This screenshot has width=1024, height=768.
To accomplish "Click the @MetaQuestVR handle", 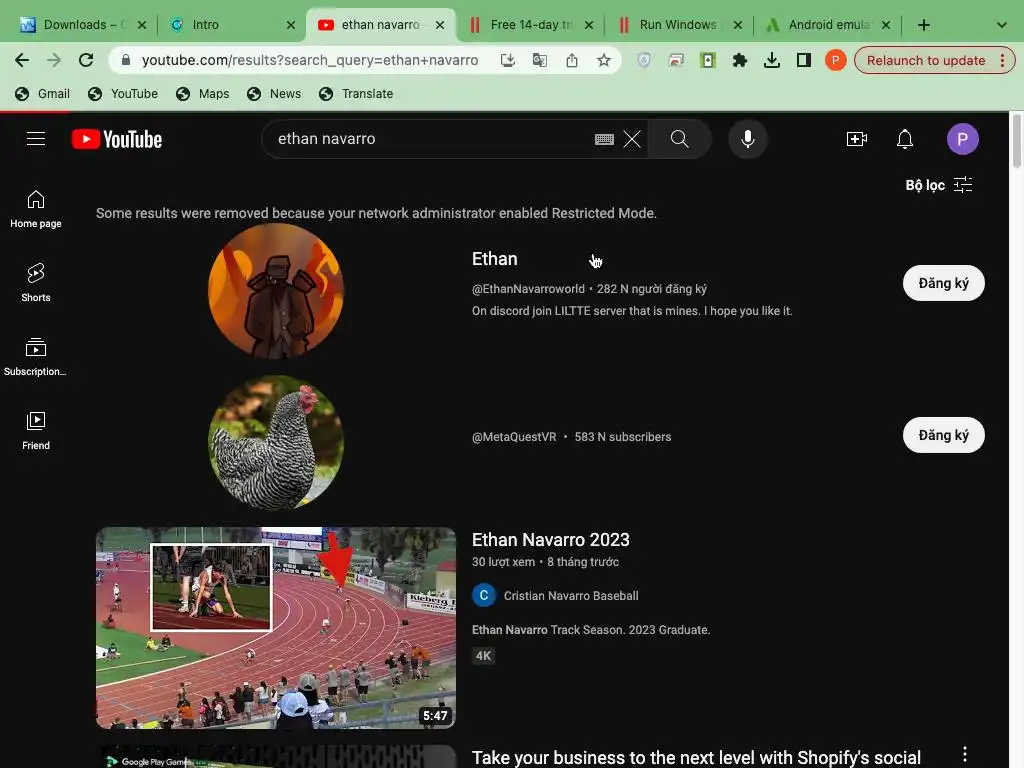I will click(514, 436).
